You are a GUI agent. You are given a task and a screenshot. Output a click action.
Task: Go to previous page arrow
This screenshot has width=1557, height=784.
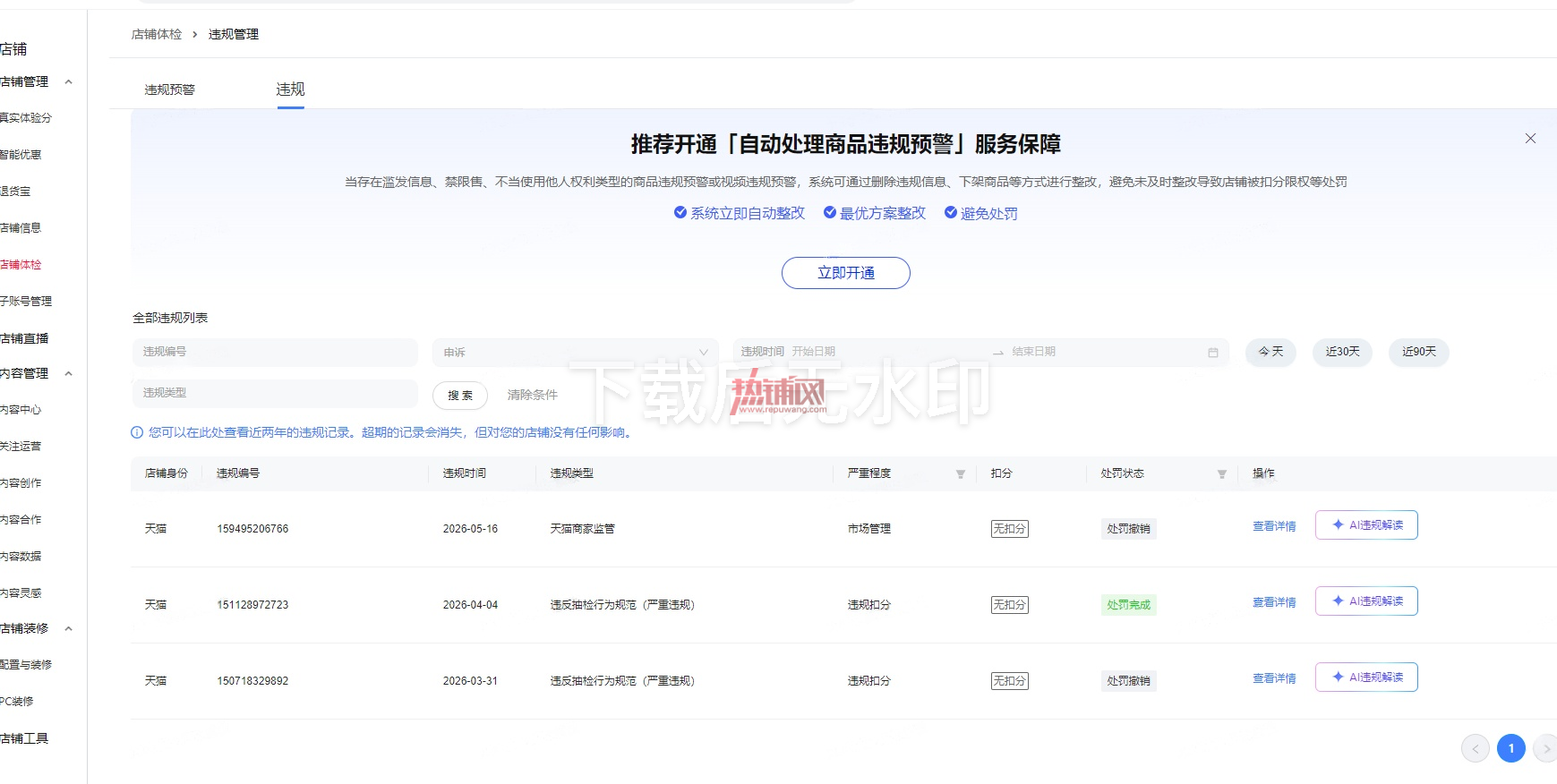click(1476, 748)
